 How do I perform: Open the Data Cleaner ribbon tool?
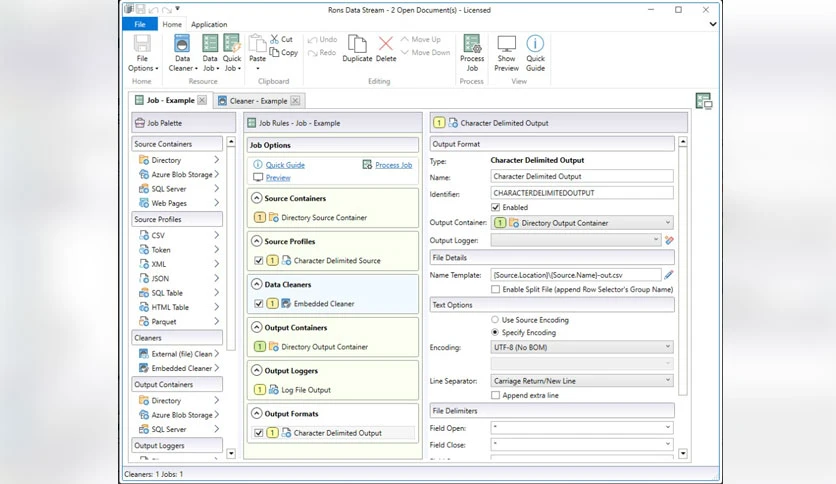pyautogui.click(x=182, y=53)
